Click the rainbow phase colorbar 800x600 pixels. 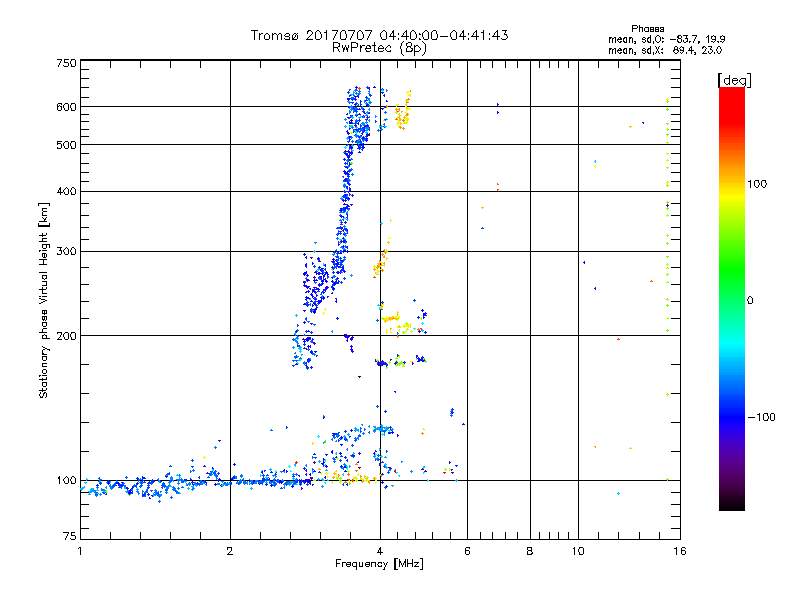[732, 298]
